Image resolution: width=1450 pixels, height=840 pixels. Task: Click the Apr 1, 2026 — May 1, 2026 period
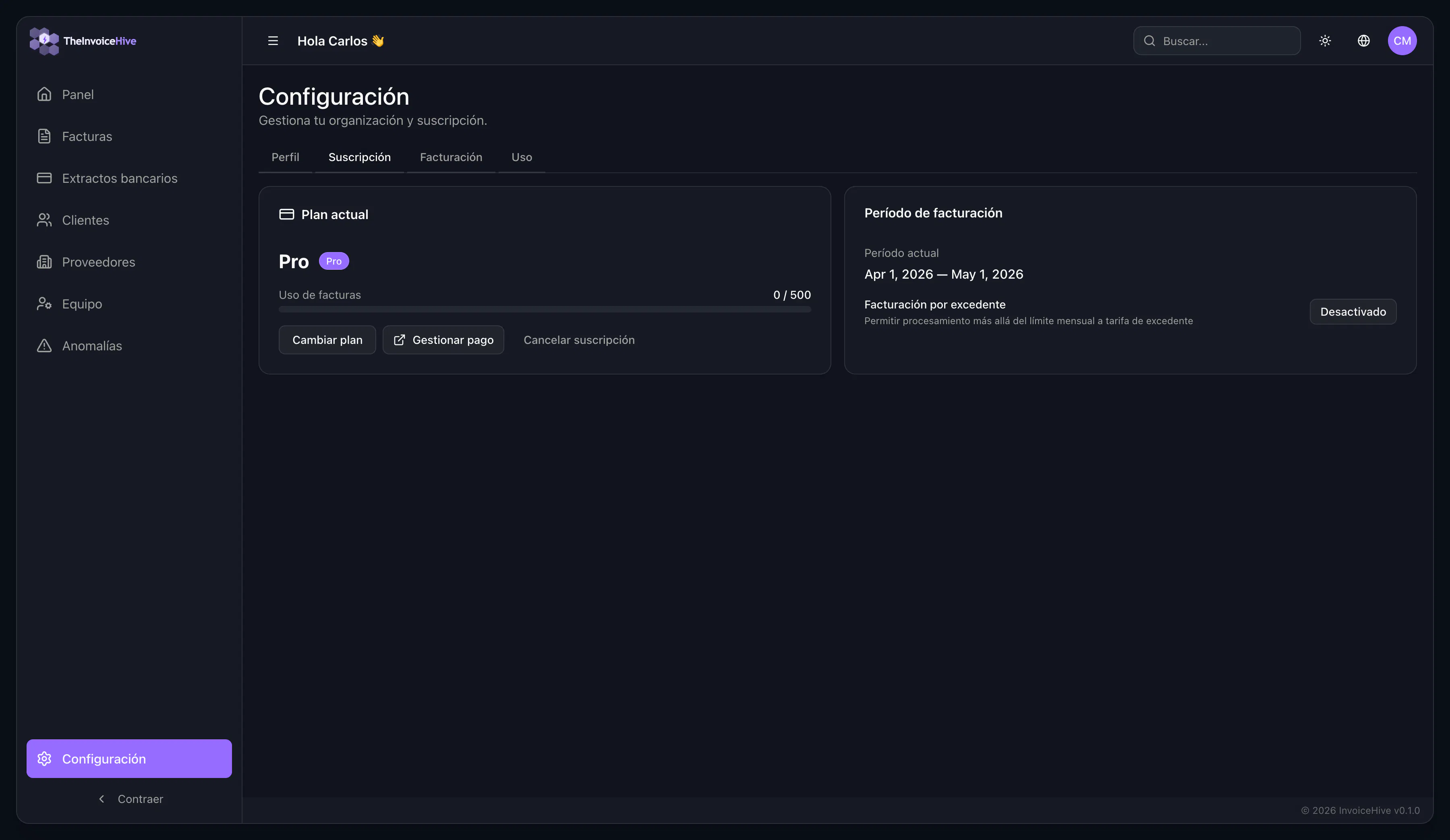pyautogui.click(x=944, y=275)
